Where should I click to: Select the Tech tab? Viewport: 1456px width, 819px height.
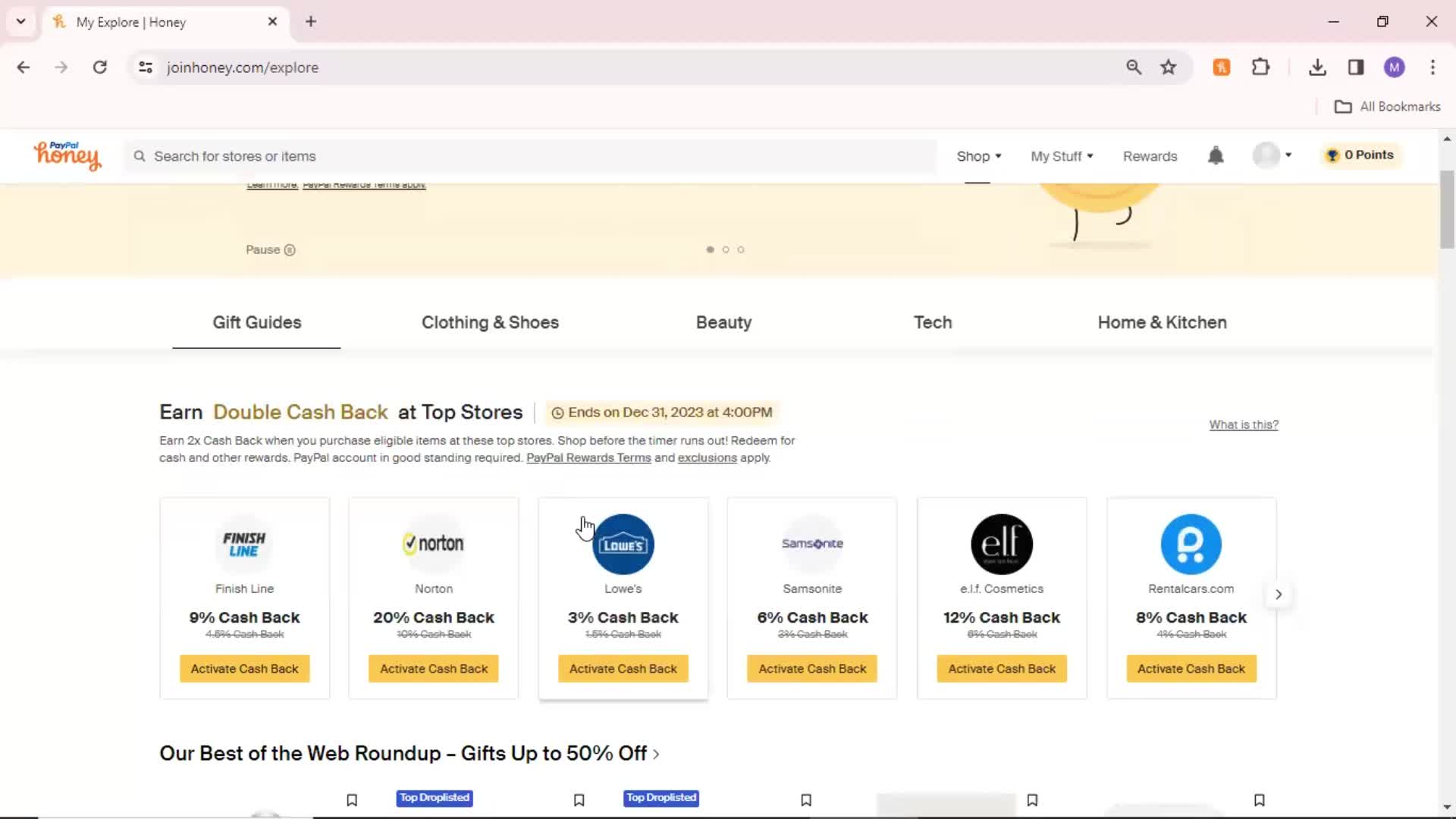pos(933,322)
